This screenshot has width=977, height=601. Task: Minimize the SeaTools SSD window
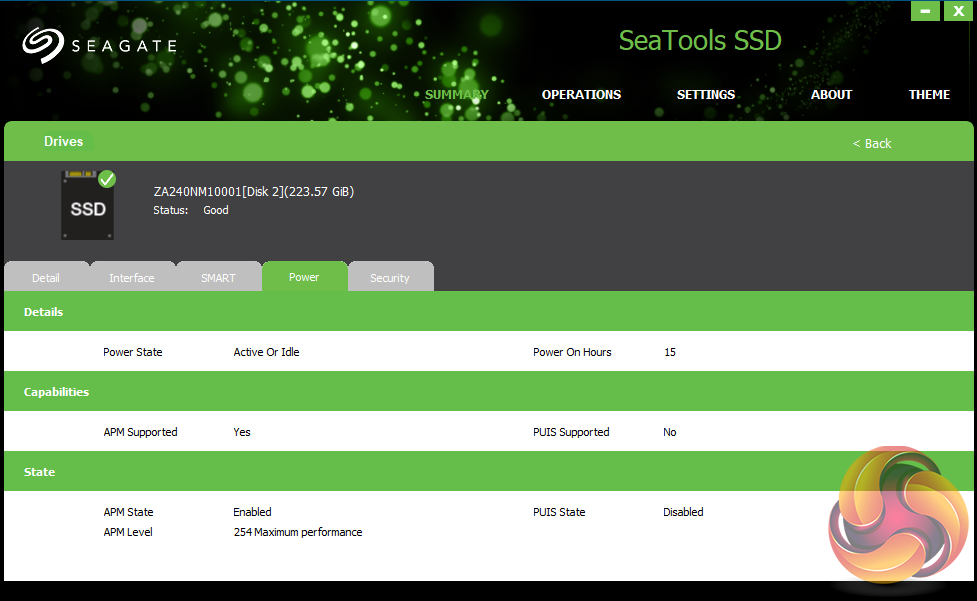(x=926, y=10)
